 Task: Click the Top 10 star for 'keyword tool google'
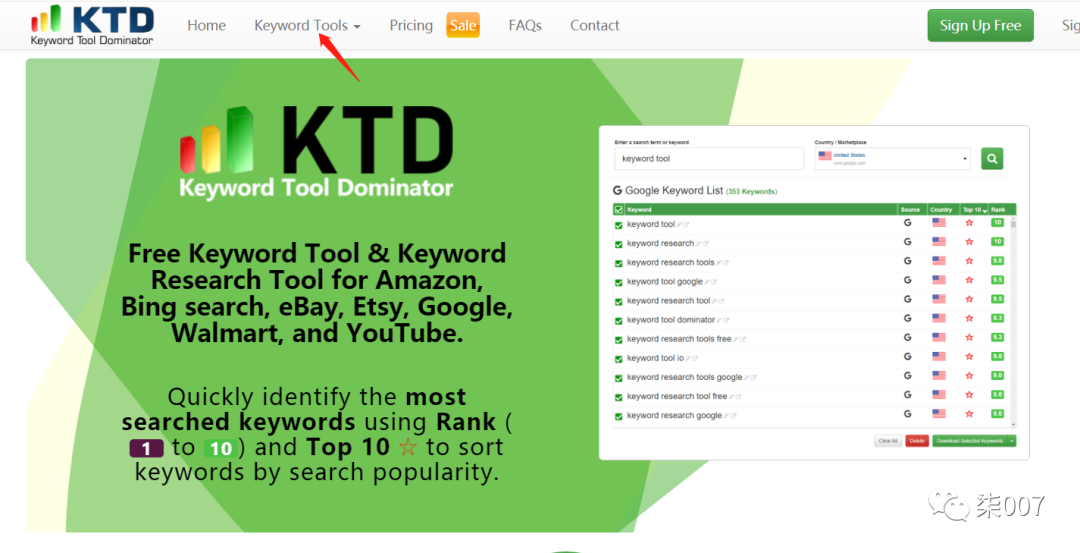tap(969, 280)
